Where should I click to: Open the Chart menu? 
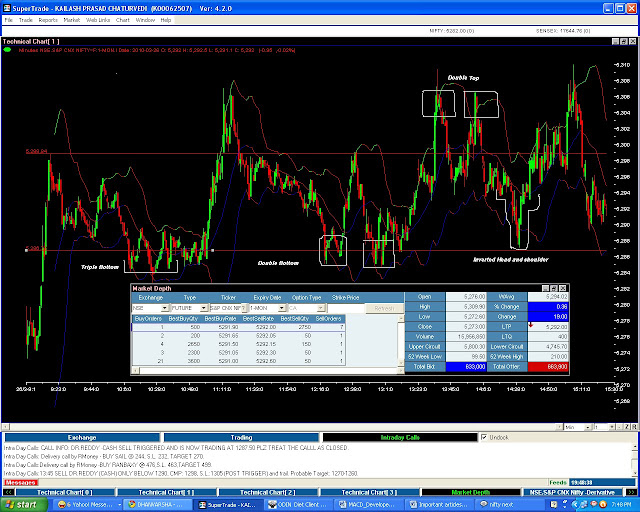click(122, 20)
